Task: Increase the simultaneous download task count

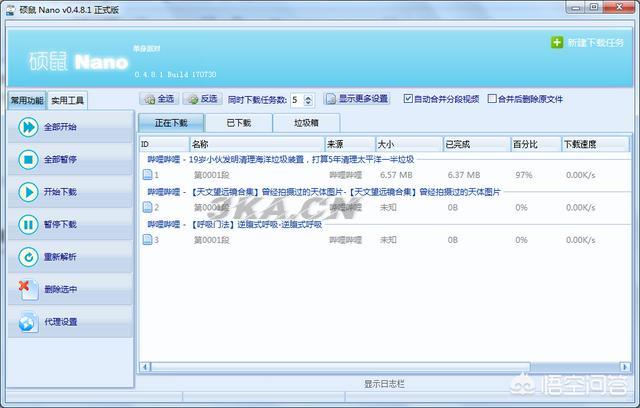Action: 309,97
